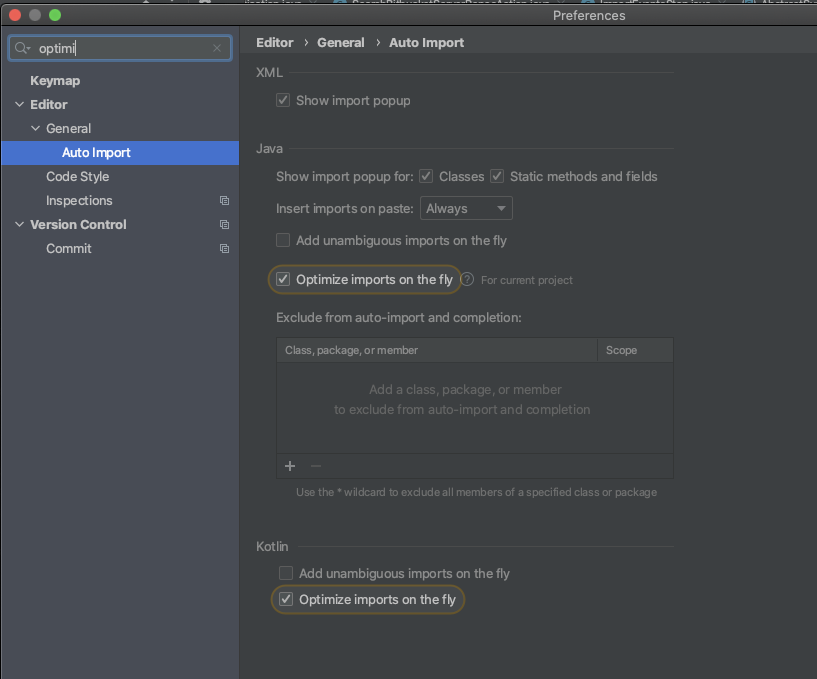Click the search magnifier icon in Preferences

[22, 48]
